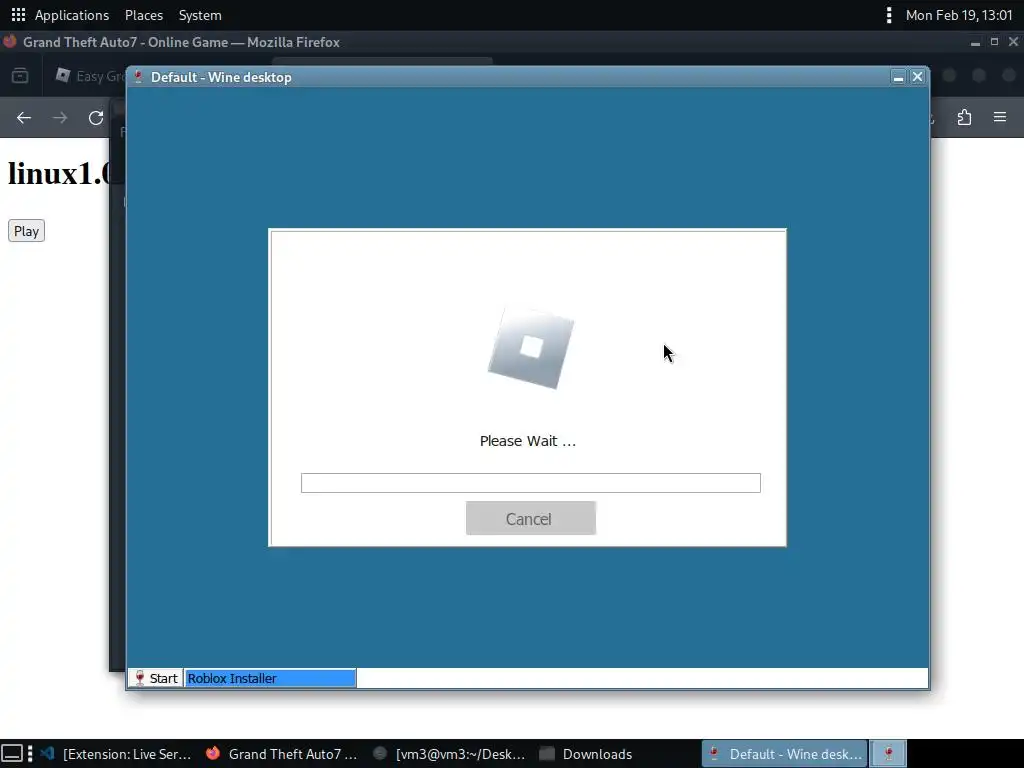The width and height of the screenshot is (1024, 768).
Task: Open the Wine Start menu
Action: [x=156, y=678]
